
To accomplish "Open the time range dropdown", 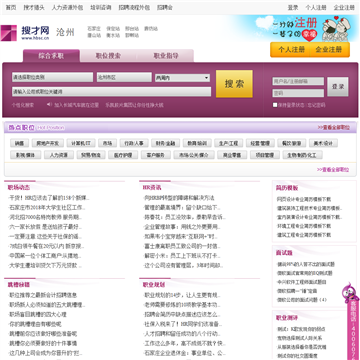I will pyautogui.click(x=182, y=78).
